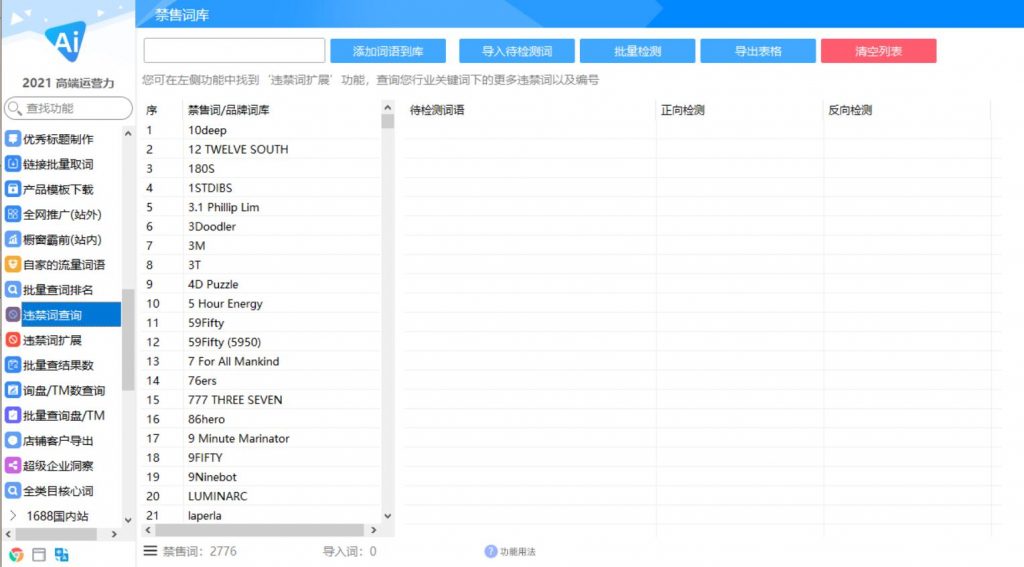Click the 优秀标题制作 sidebar icon
The image size is (1024, 567).
point(12,138)
